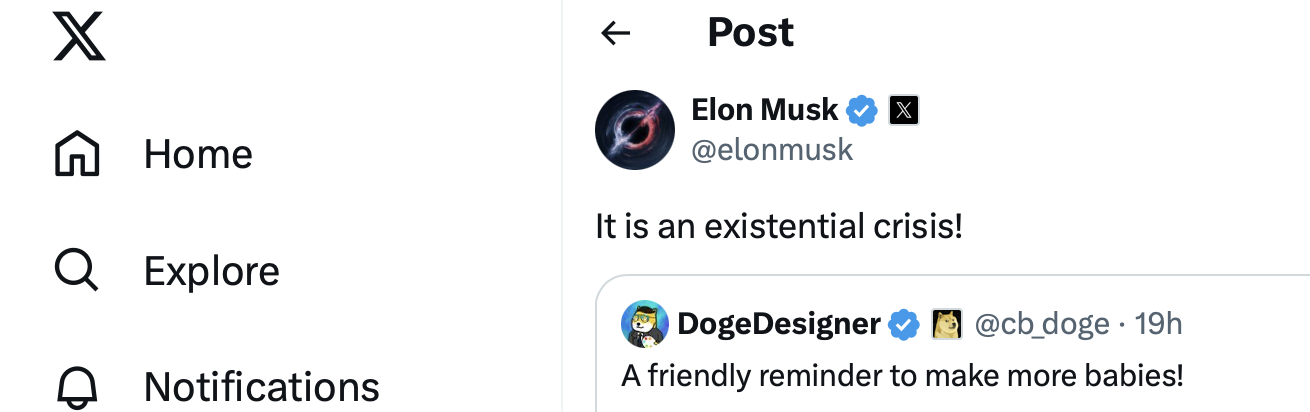
Task: Click the Home house icon
Action: [x=77, y=154]
